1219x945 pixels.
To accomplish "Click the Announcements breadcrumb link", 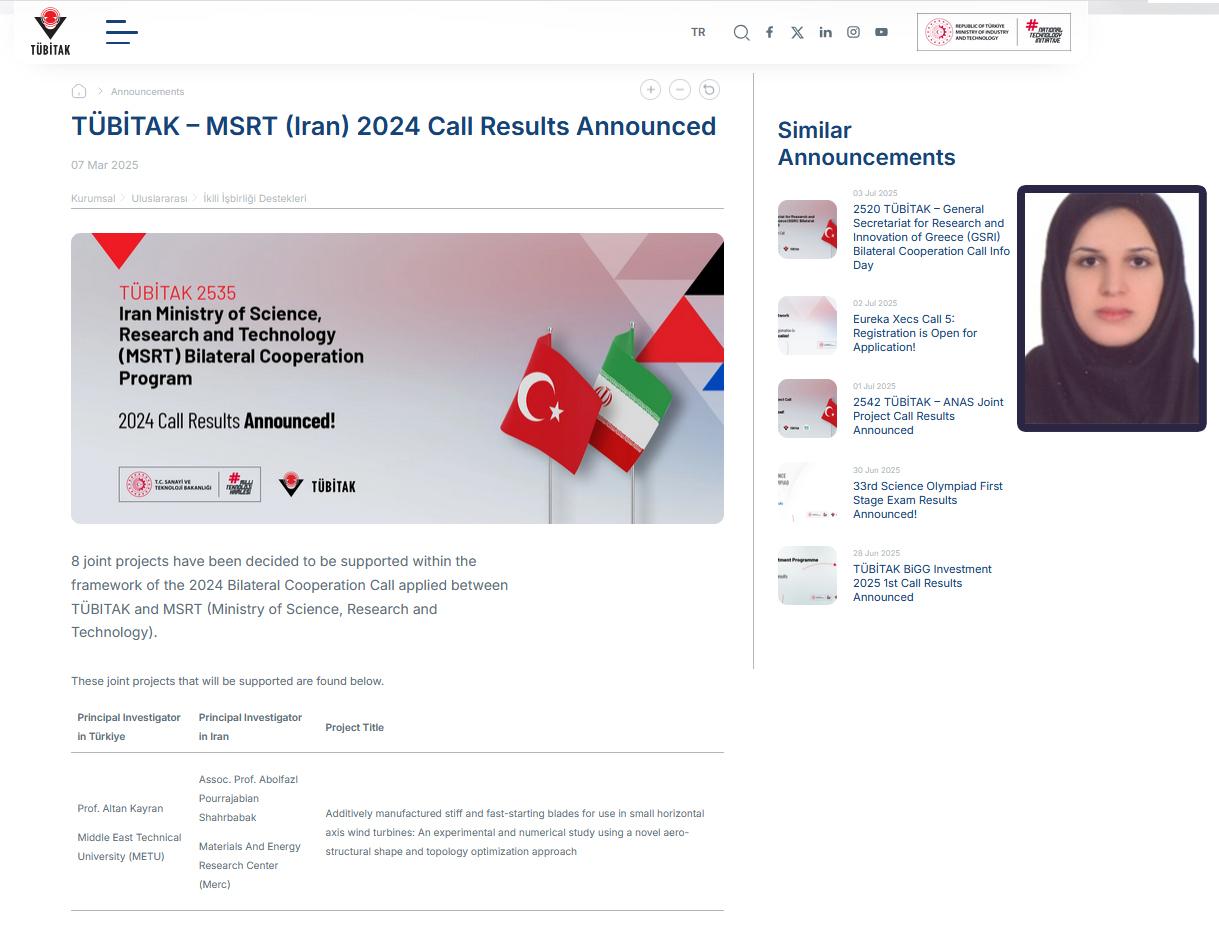I will click(147, 92).
